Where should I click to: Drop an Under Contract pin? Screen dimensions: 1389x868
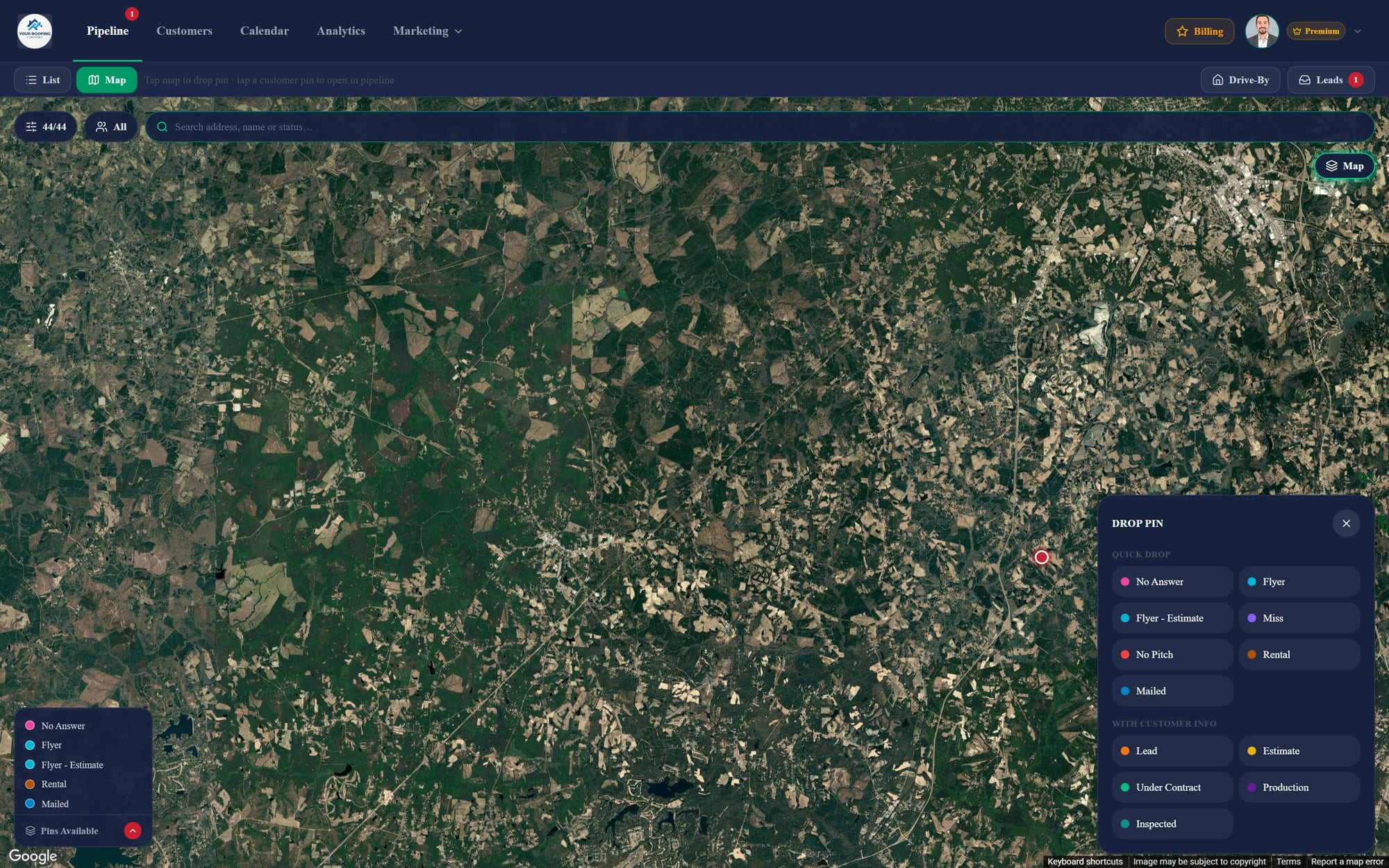1172,787
